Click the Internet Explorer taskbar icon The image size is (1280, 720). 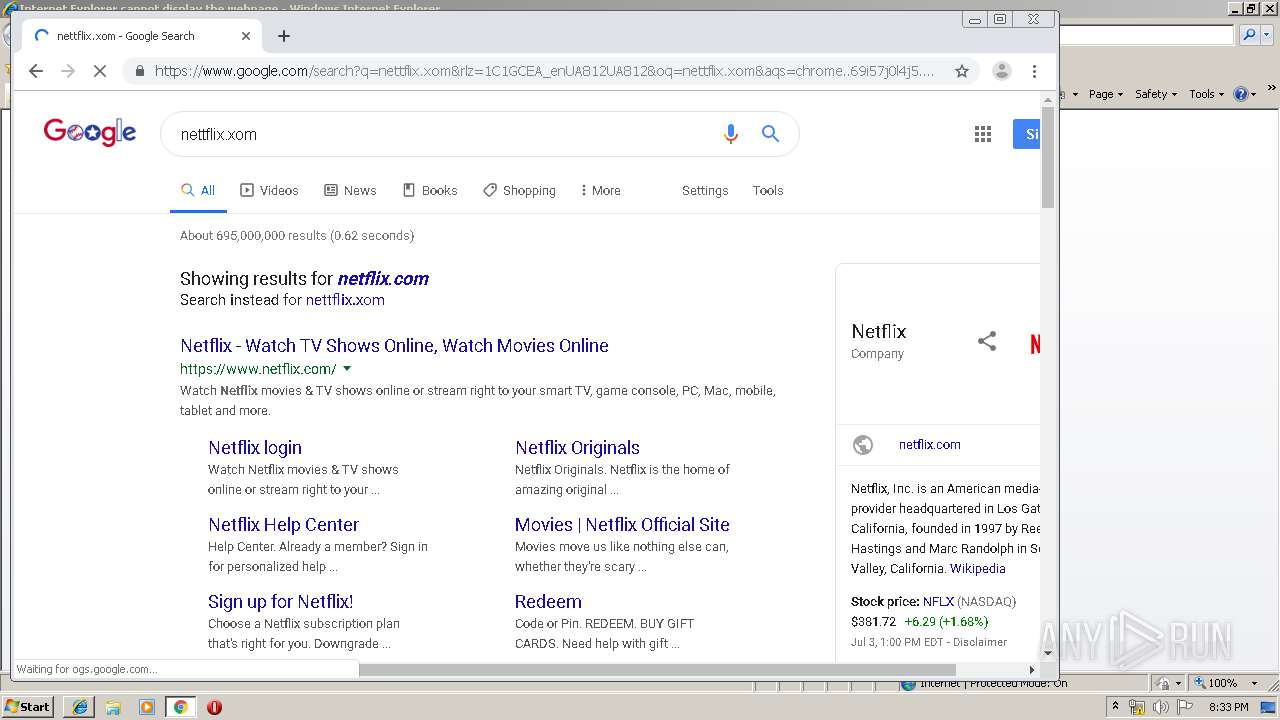(x=80, y=707)
